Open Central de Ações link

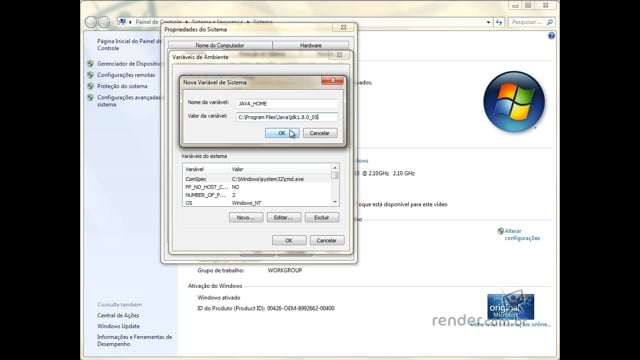[x=118, y=316]
